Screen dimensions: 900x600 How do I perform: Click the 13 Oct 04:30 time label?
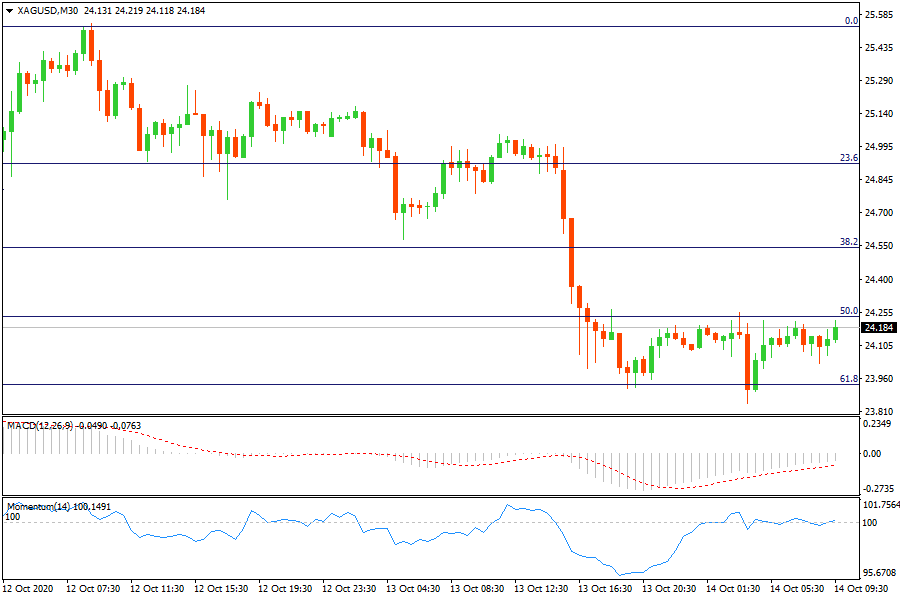coord(414,589)
